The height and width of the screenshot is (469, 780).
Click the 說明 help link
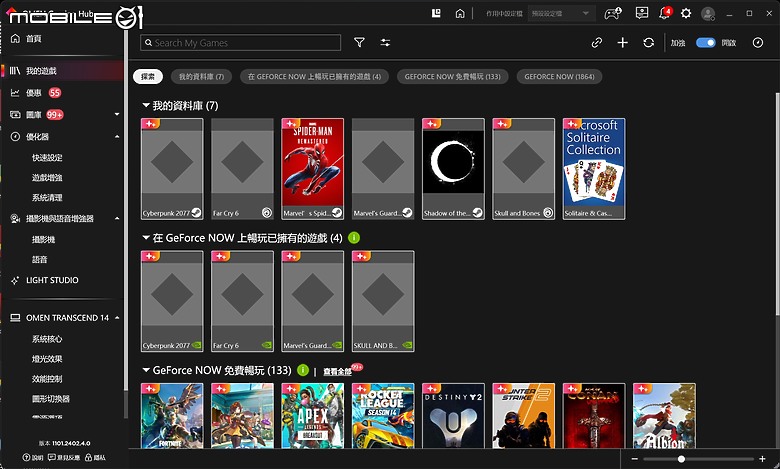point(33,458)
